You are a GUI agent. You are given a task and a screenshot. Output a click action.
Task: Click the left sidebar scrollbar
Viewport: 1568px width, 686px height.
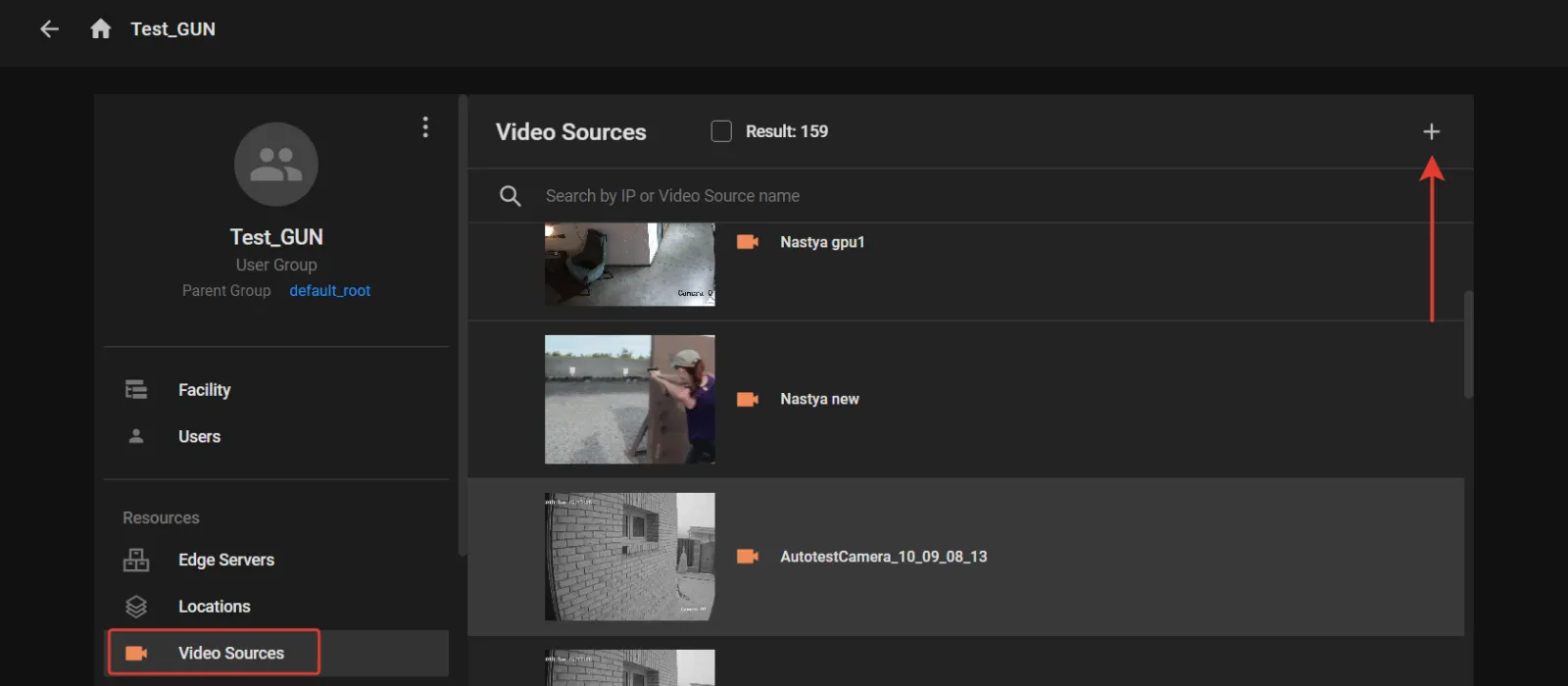point(463,325)
